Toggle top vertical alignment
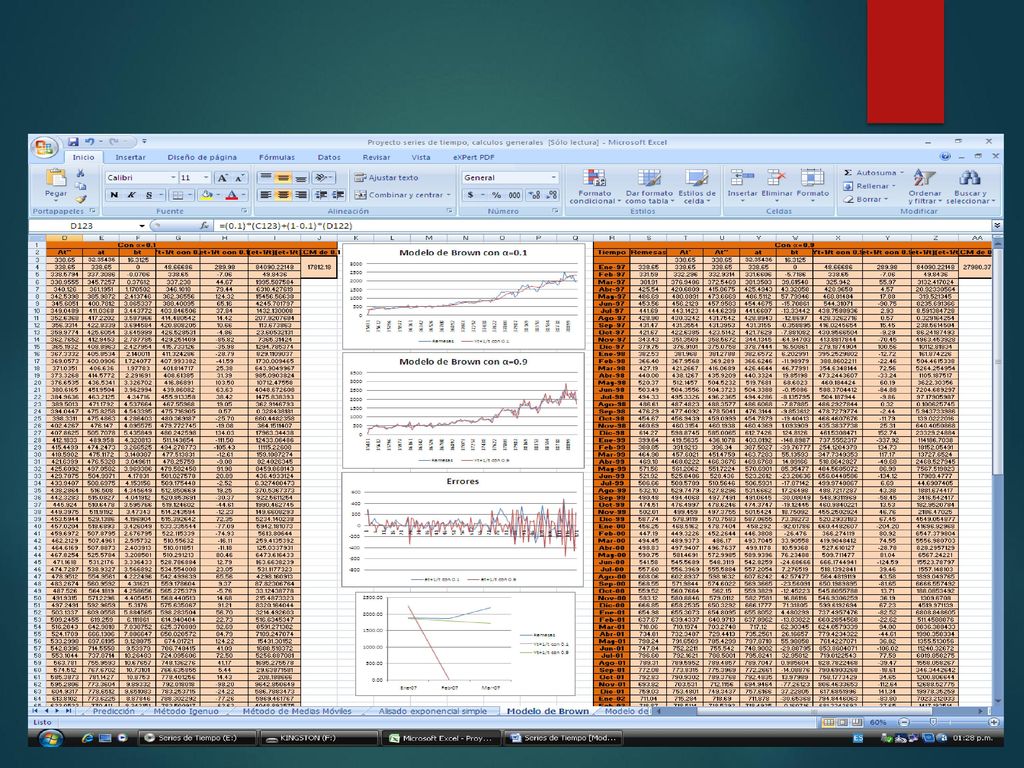 tap(265, 178)
